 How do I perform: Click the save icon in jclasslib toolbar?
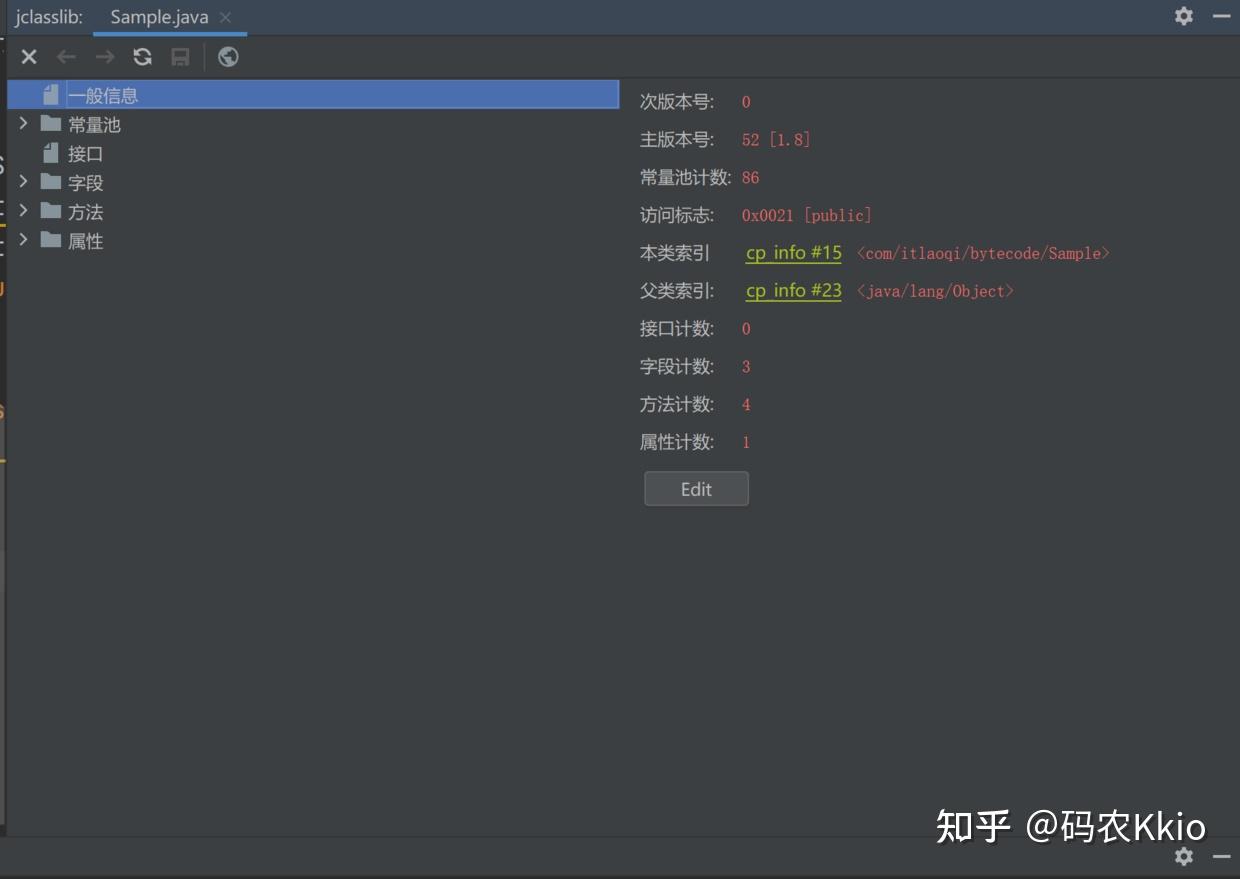click(180, 57)
